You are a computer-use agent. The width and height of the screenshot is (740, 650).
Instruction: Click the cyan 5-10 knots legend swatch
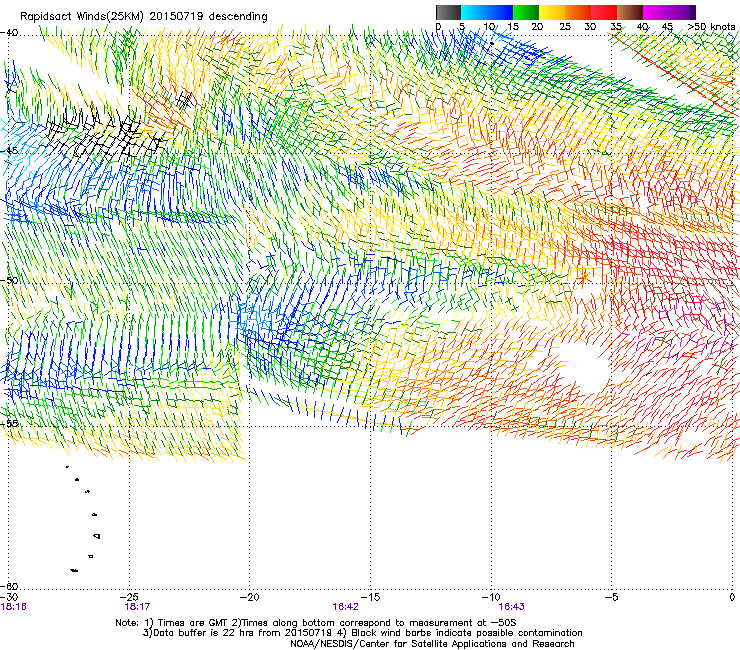474,12
